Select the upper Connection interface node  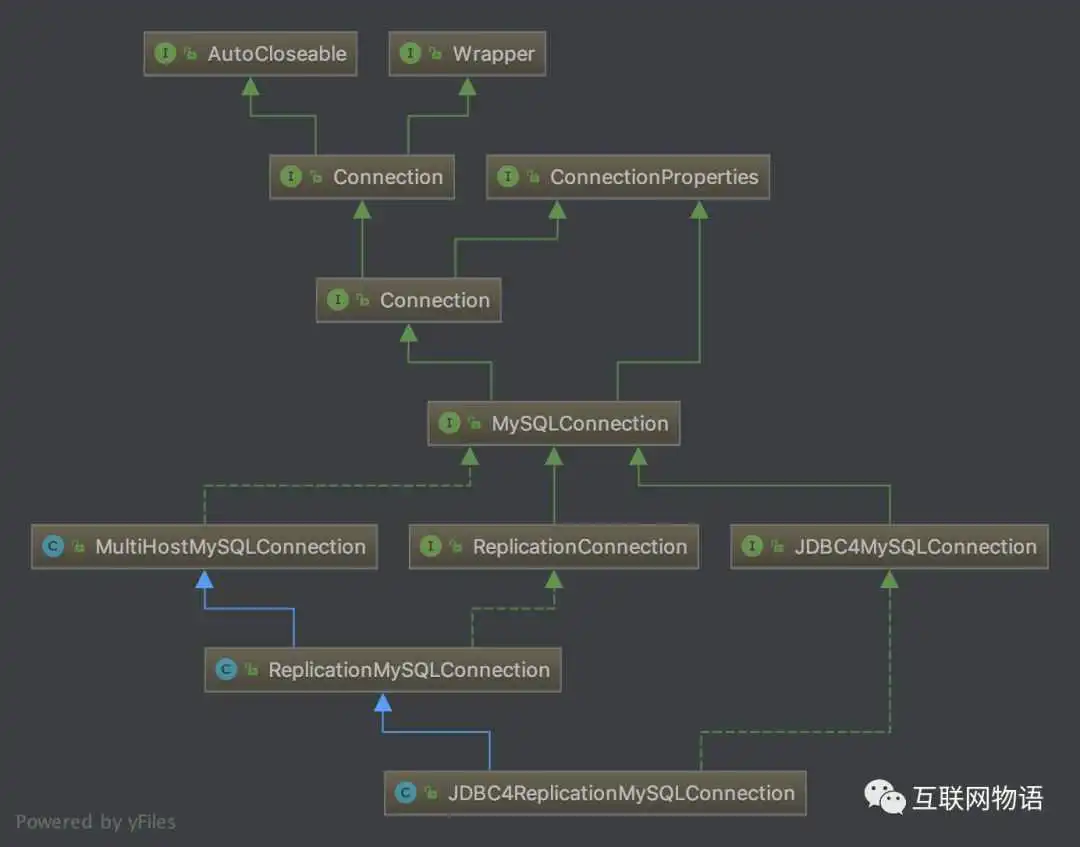click(x=362, y=177)
